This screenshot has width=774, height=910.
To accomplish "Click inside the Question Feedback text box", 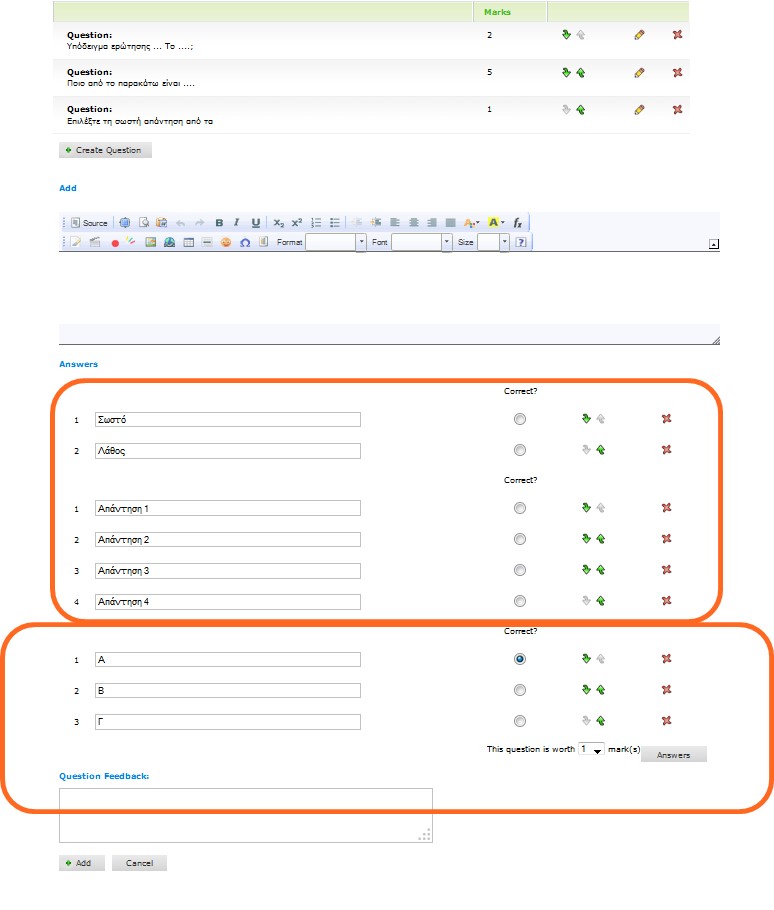I will 245,814.
